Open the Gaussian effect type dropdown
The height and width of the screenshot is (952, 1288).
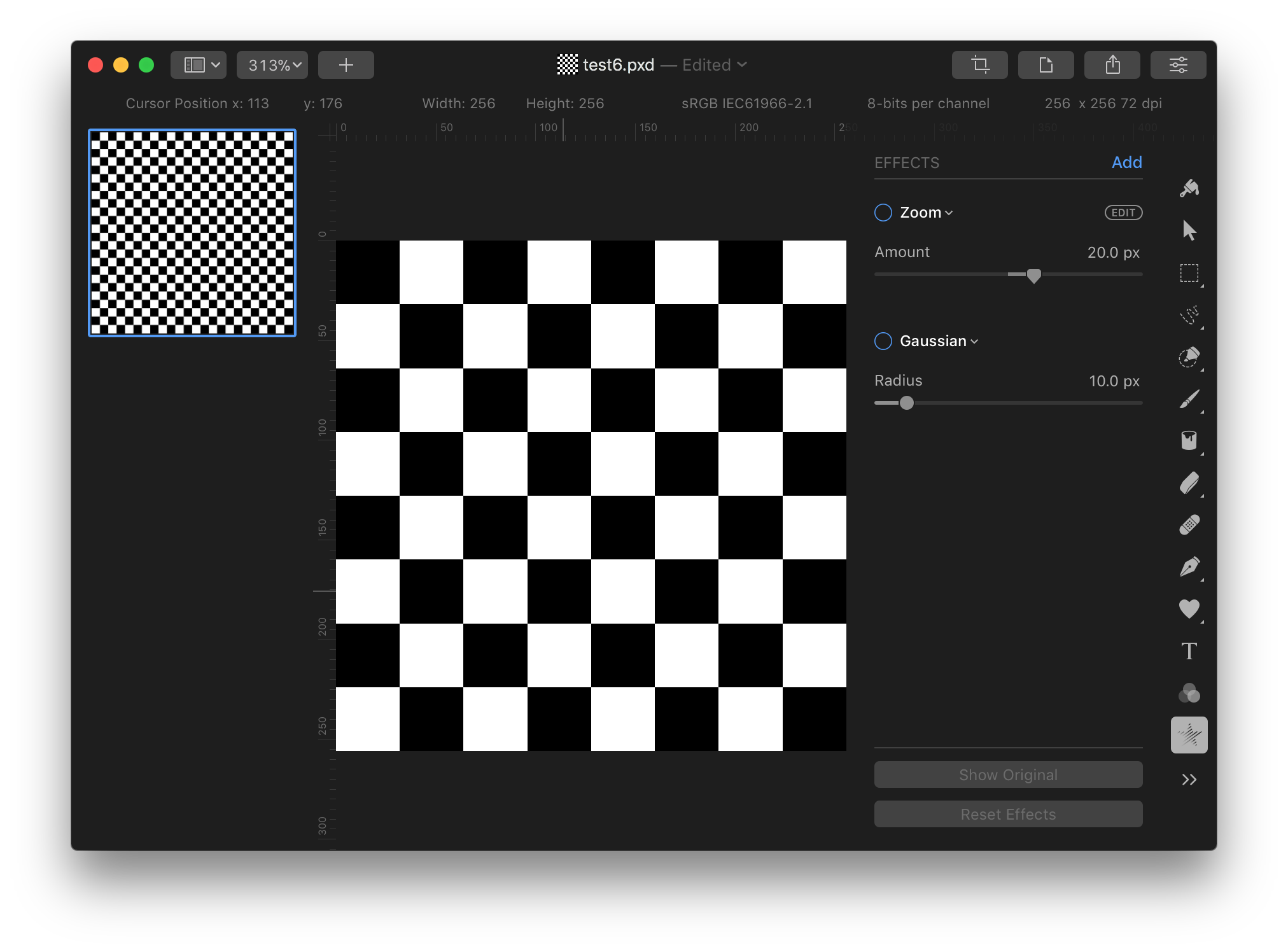[939, 341]
